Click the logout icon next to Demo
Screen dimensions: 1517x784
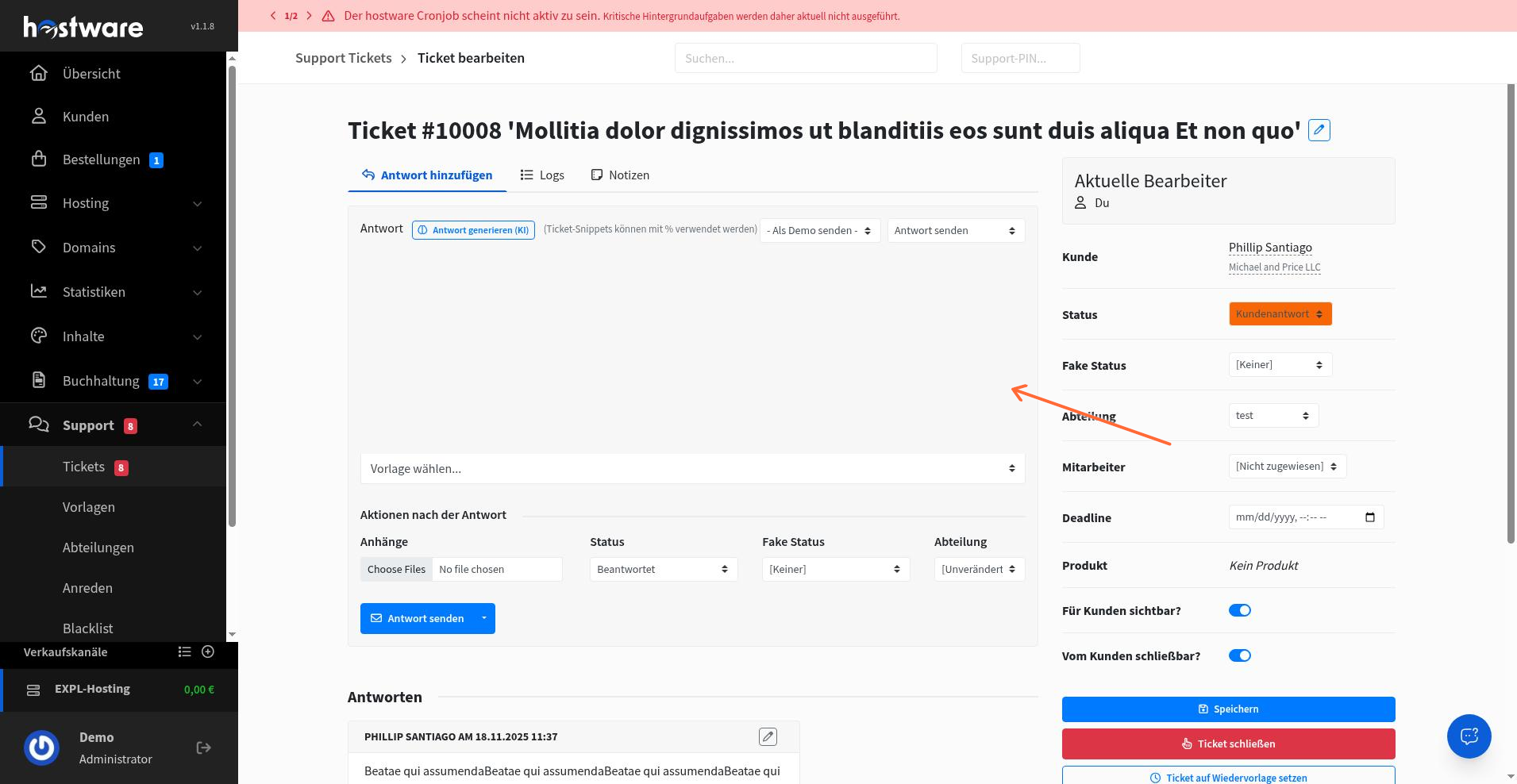(x=204, y=747)
